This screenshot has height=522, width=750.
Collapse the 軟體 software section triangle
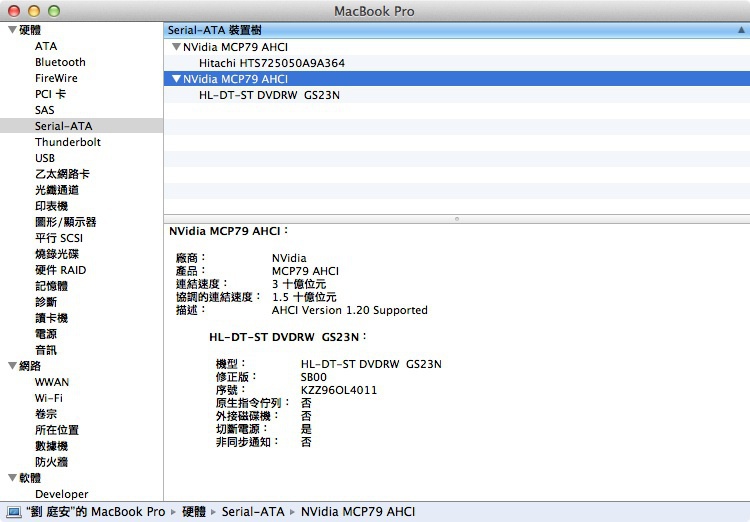click(x=12, y=478)
